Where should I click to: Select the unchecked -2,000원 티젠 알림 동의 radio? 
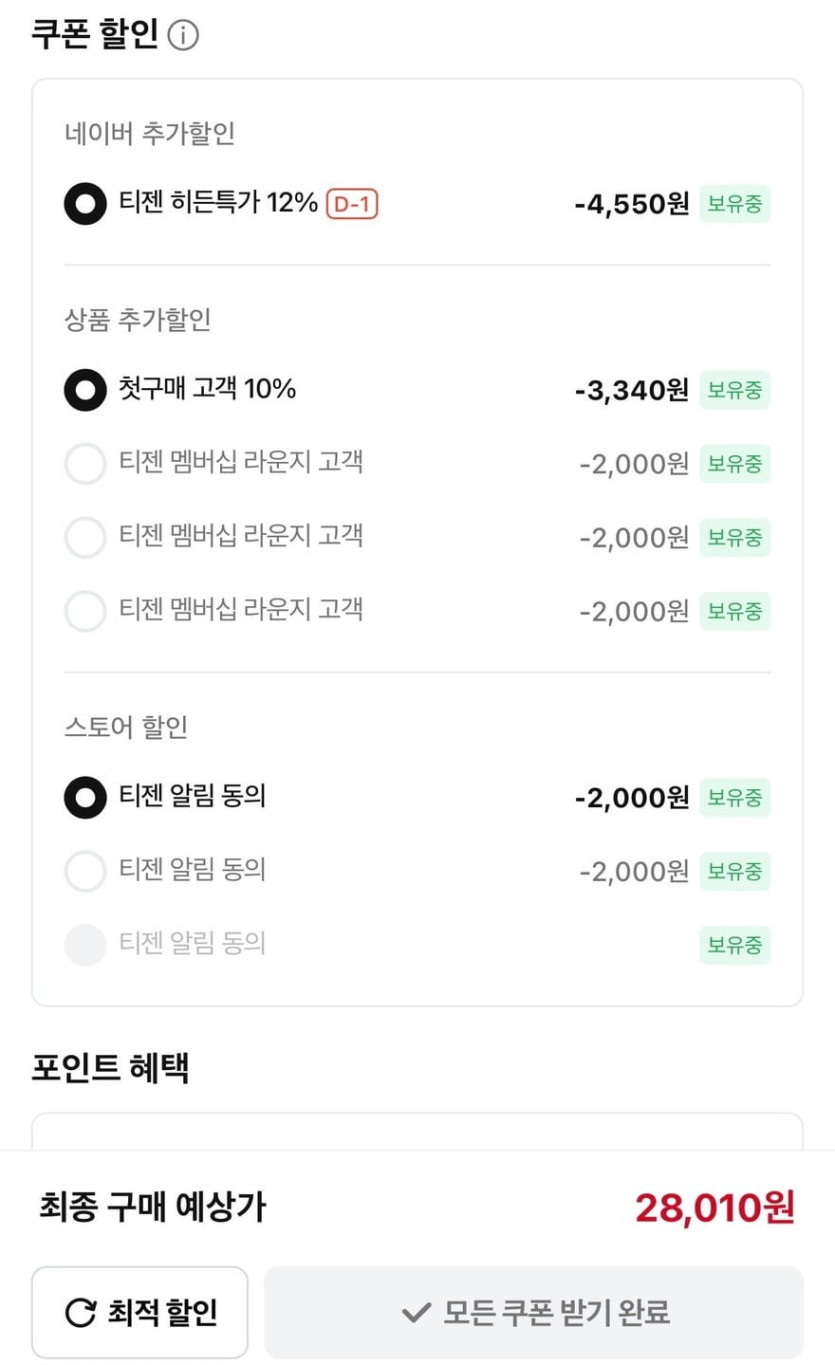point(85,871)
